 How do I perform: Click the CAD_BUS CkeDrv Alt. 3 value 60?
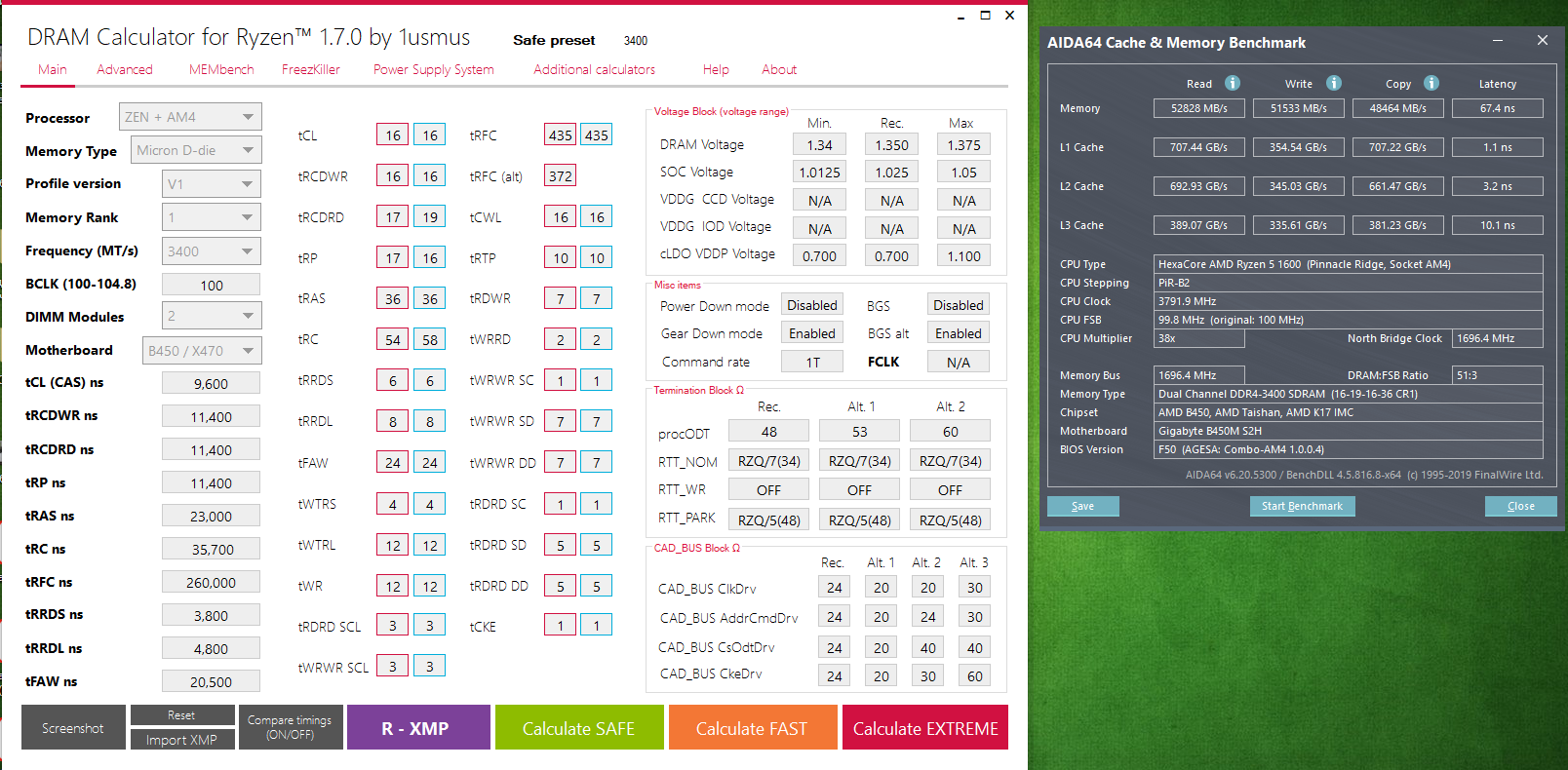[x=975, y=675]
